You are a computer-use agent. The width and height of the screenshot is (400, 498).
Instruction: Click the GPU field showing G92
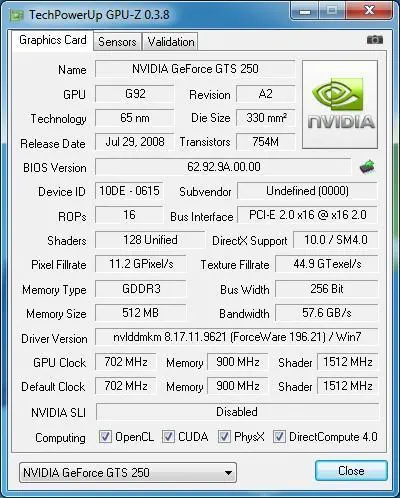[135, 94]
